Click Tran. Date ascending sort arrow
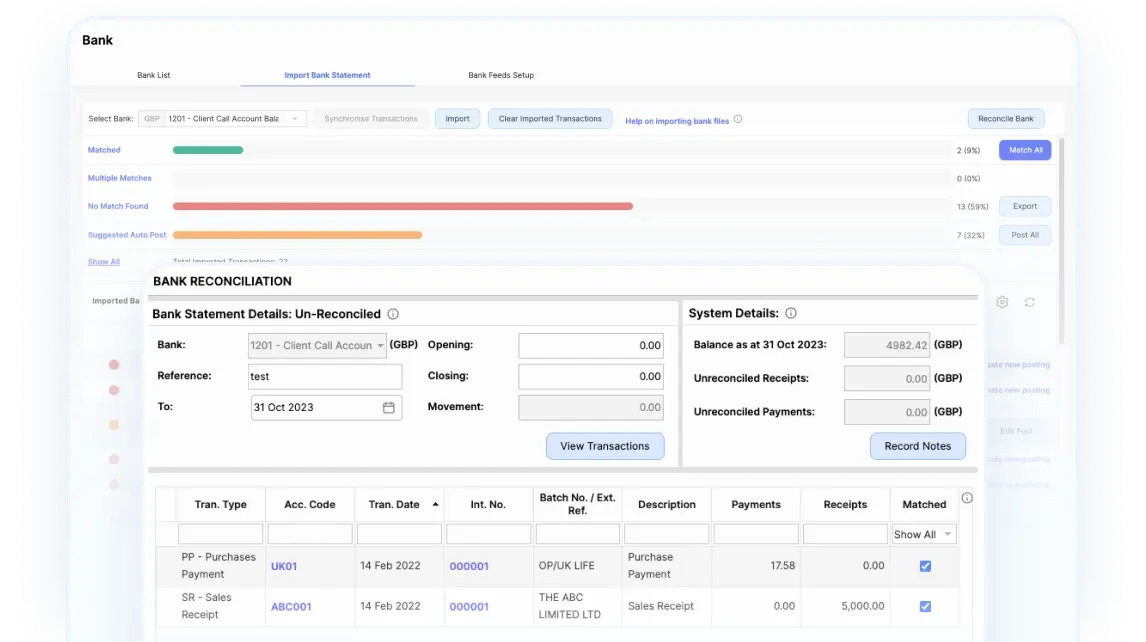This screenshot has height=642, width=1146. 436,505
